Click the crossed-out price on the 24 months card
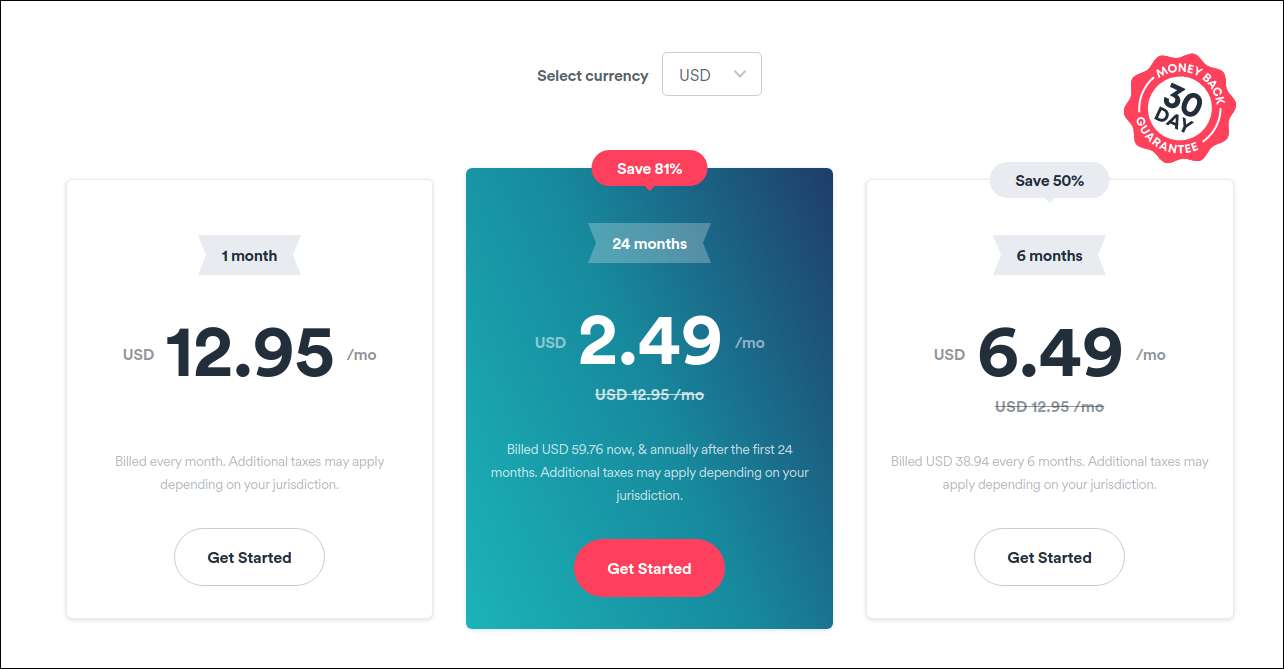 pos(649,395)
